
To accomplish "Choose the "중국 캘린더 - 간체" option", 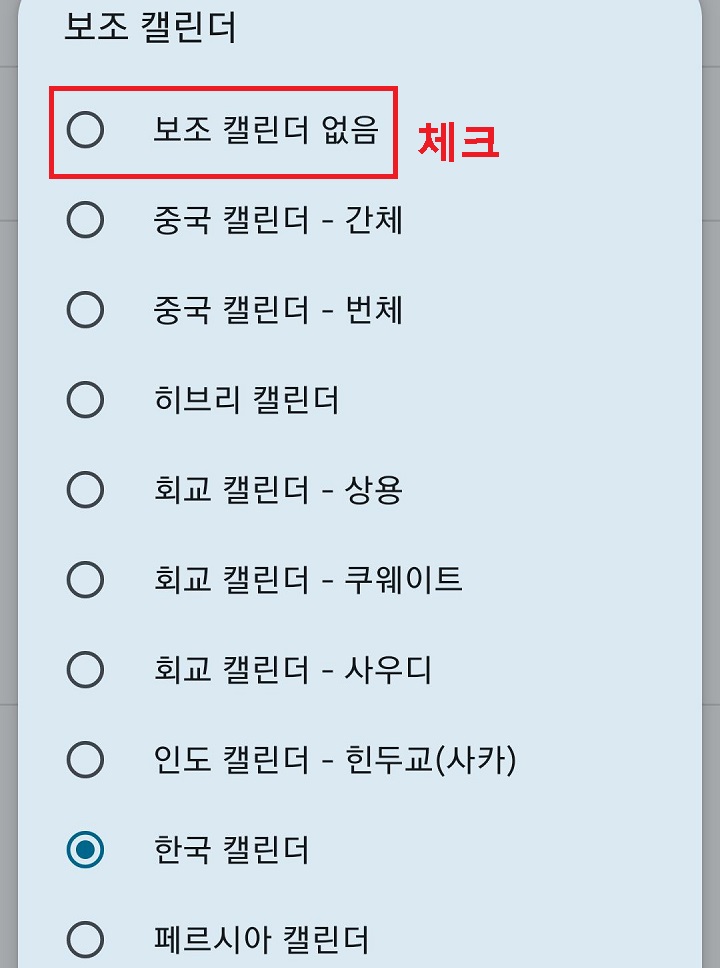I will pyautogui.click(x=84, y=222).
